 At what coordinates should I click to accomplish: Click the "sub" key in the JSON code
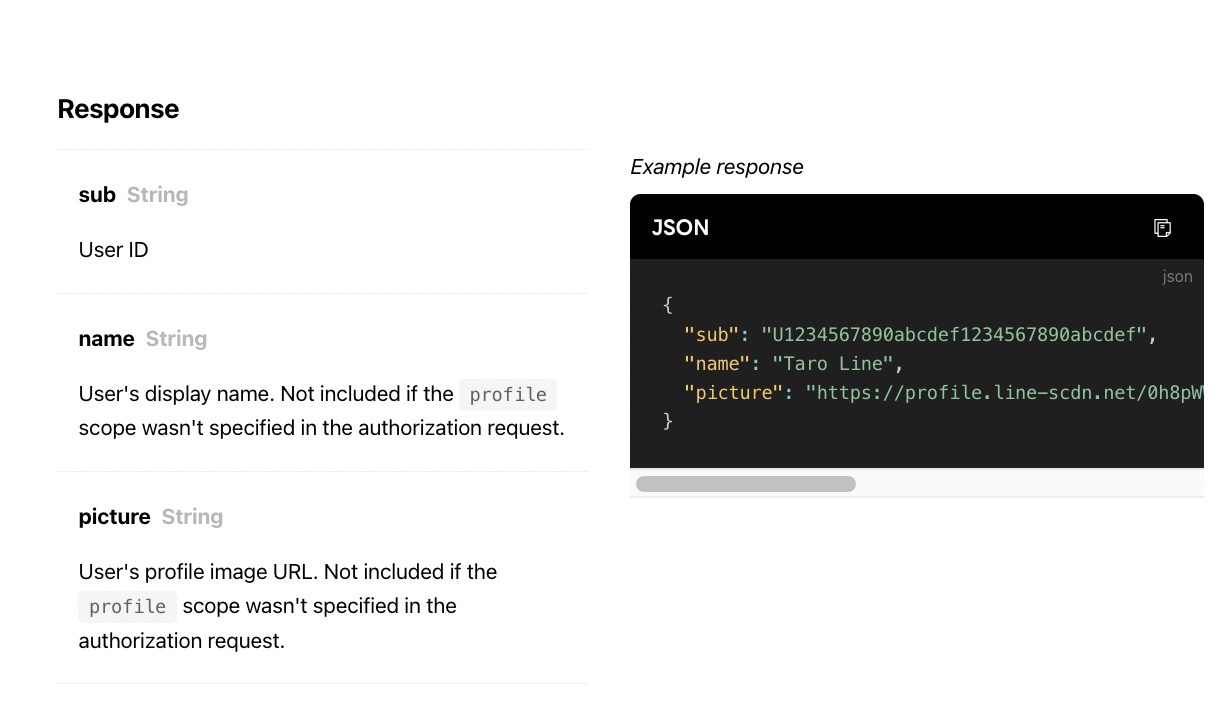(x=711, y=334)
